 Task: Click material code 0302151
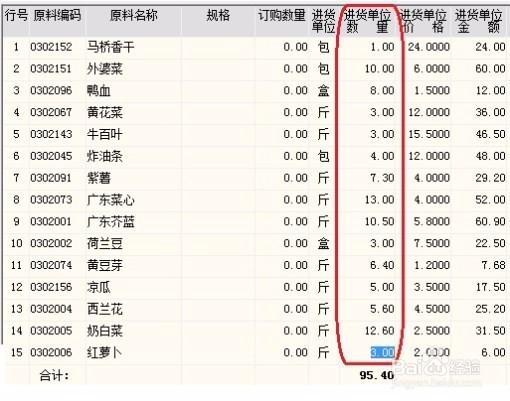point(51,69)
